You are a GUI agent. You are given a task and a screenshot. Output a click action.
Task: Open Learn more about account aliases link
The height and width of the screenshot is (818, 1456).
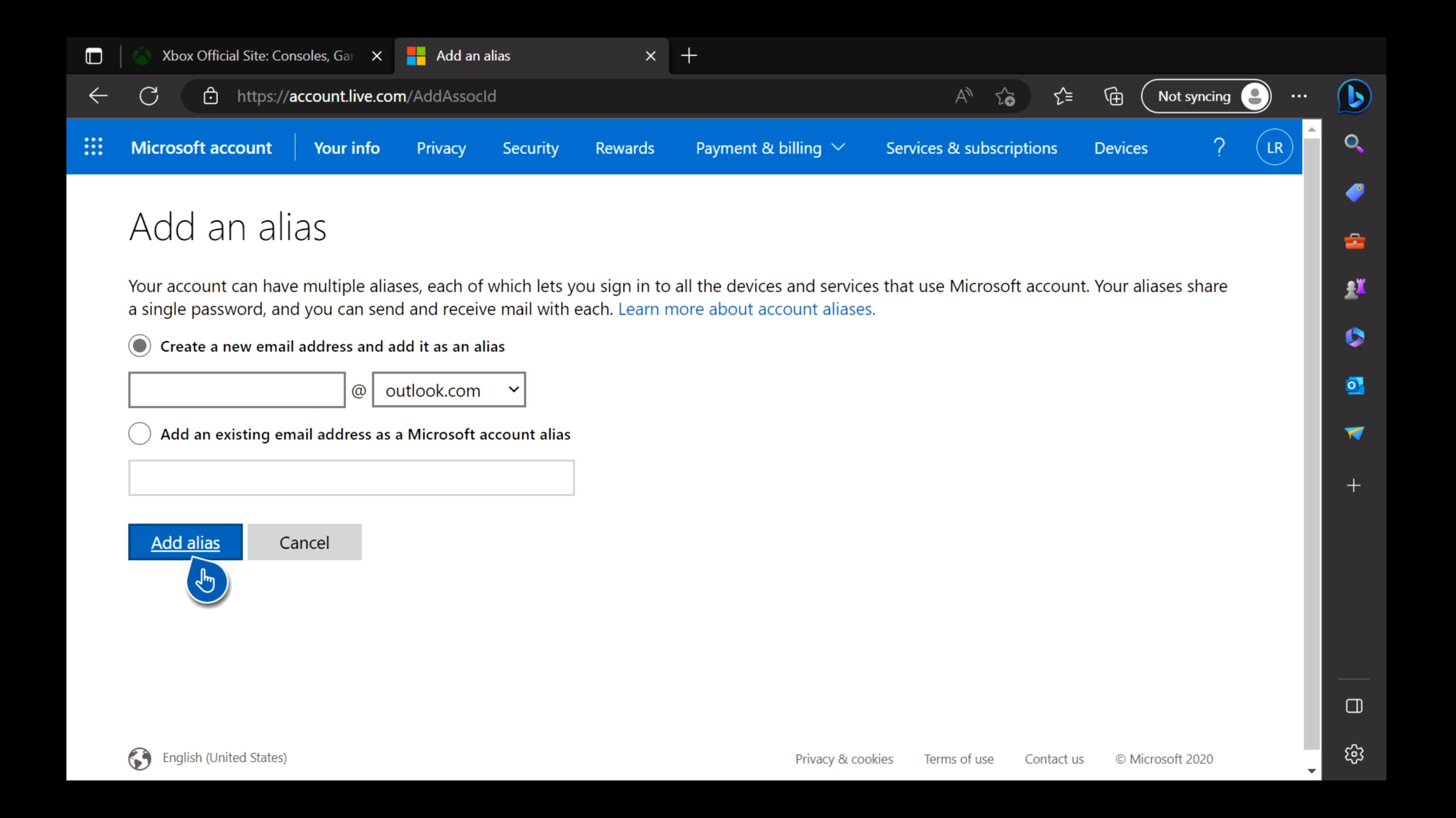(x=746, y=309)
